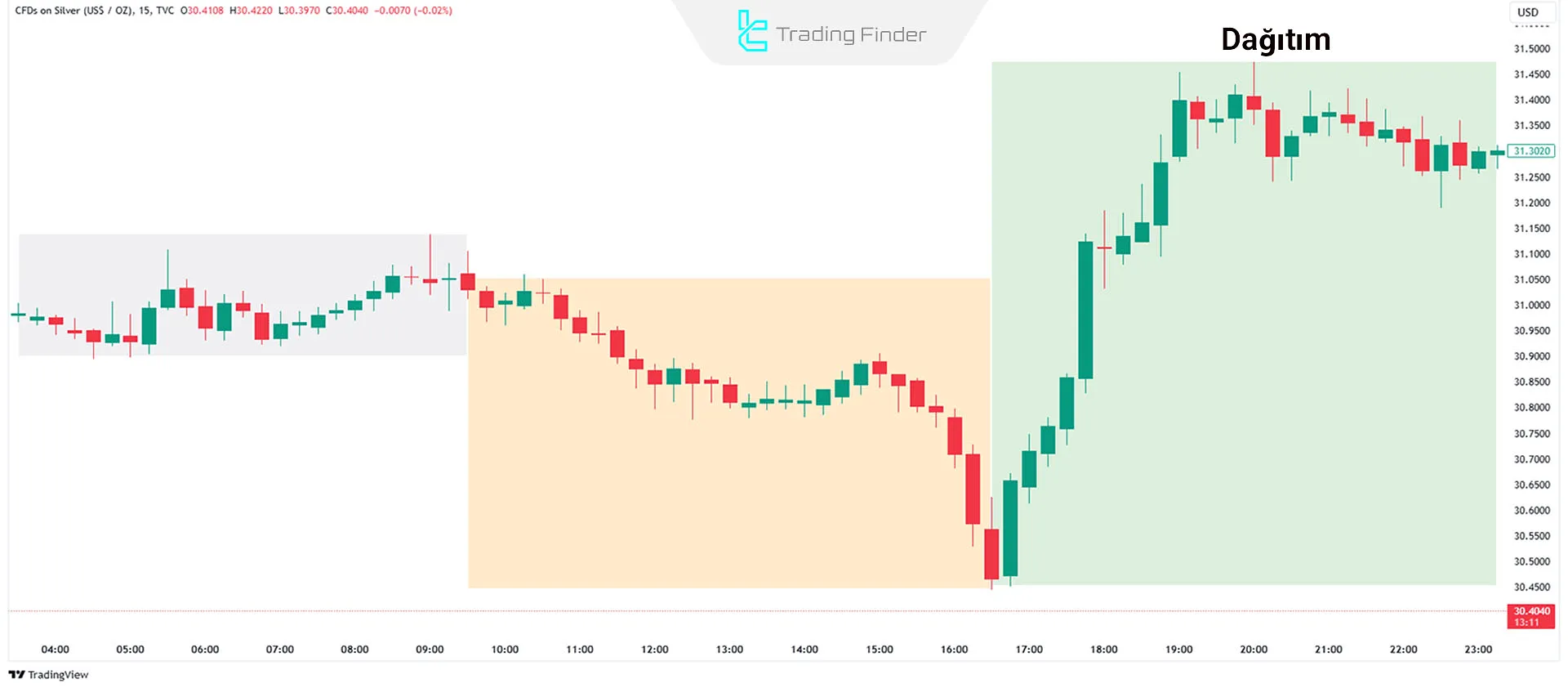This screenshot has width=1568, height=688.
Task: Click the red dotted current price line
Action: point(735,611)
